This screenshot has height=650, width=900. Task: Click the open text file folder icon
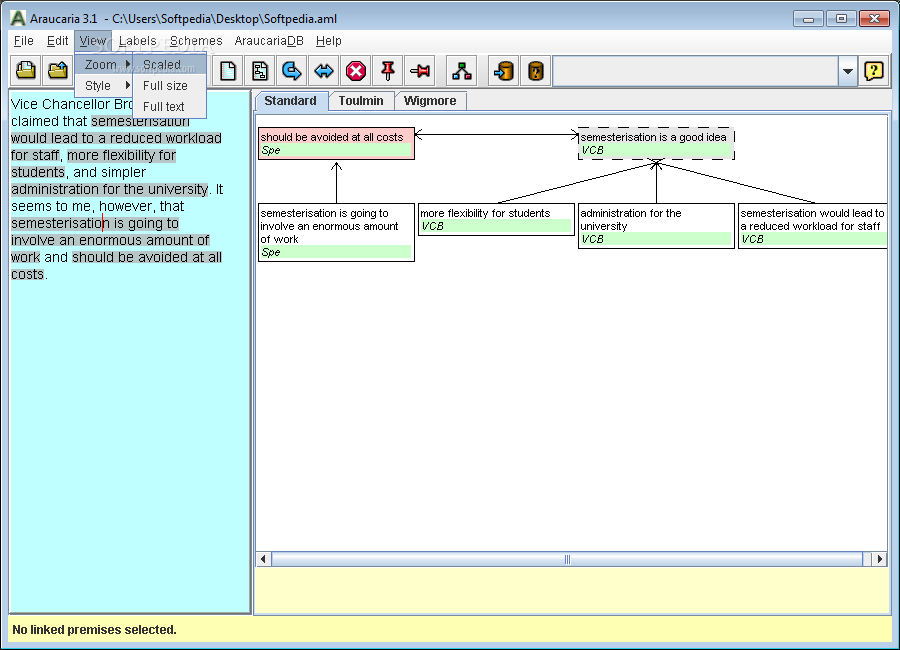click(x=26, y=71)
